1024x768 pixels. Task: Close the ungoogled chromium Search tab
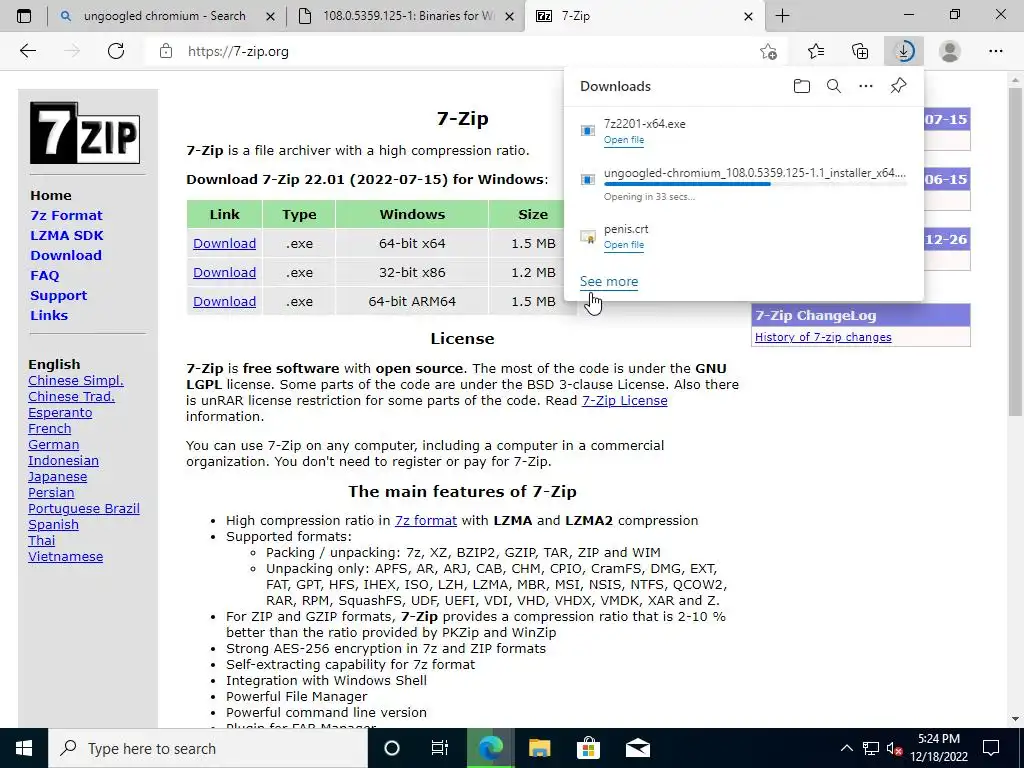pyautogui.click(x=270, y=16)
